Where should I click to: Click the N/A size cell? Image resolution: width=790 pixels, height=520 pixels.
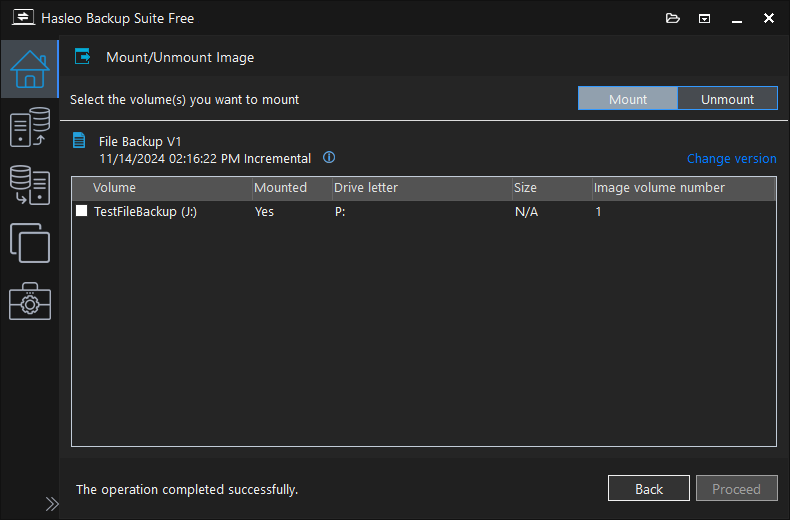point(526,212)
